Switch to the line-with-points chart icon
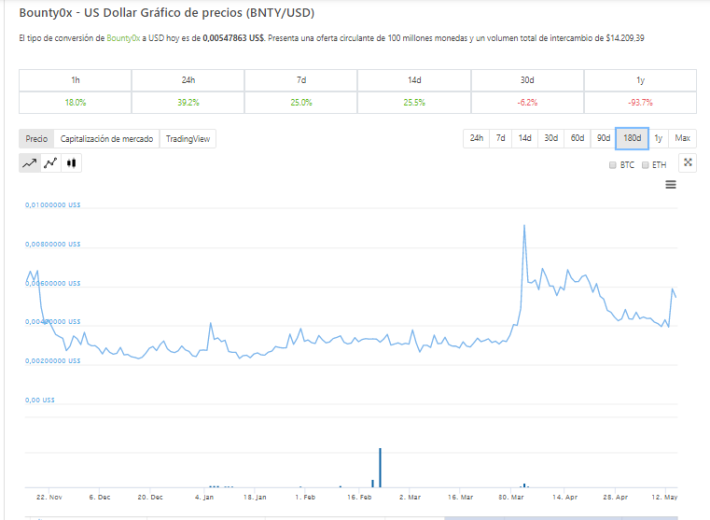This screenshot has width=710, height=520. [51, 163]
